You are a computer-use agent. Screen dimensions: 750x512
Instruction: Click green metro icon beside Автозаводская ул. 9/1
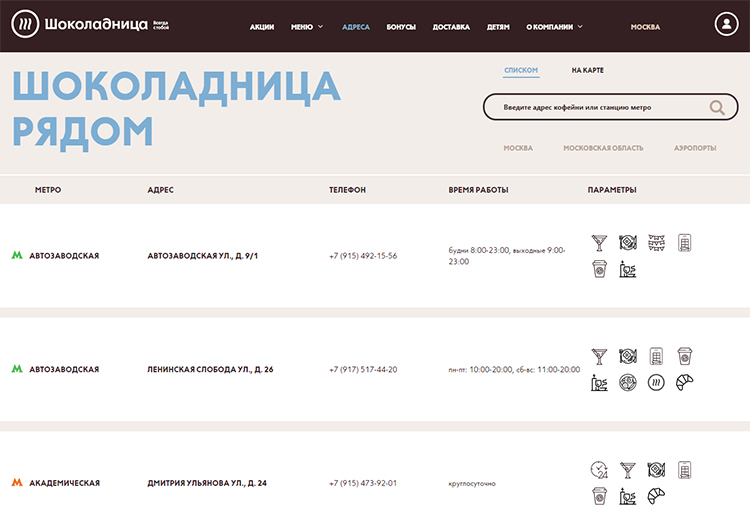point(17,255)
